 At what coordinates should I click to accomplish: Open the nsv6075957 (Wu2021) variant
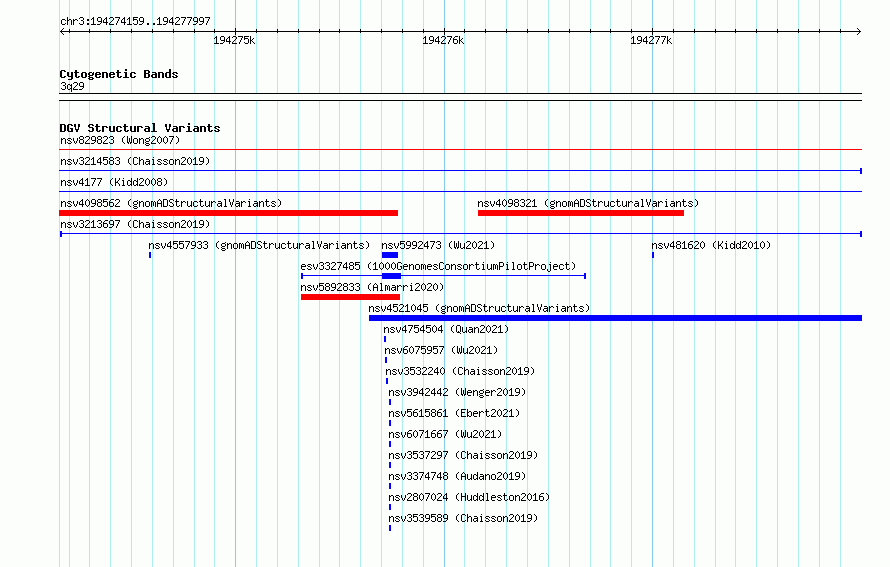pos(441,350)
